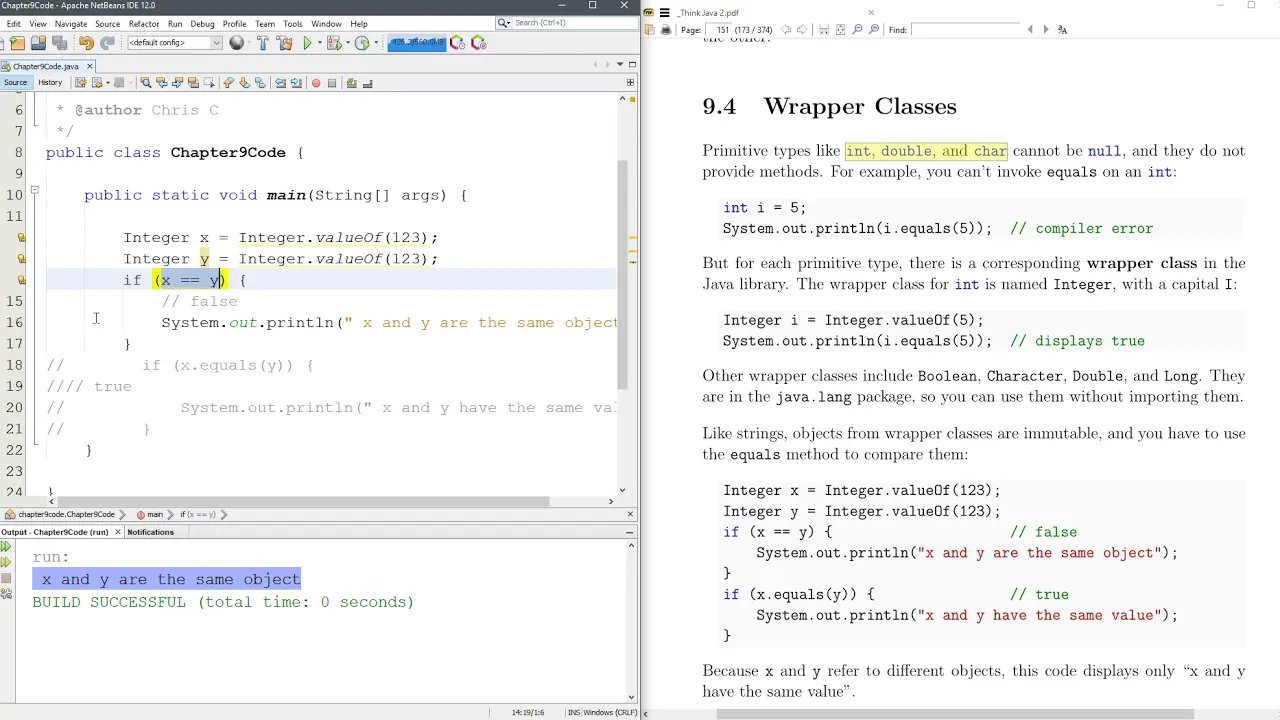Image resolution: width=1280 pixels, height=720 pixels.
Task: Click Shift Line Right icon in editor toolbar
Action: click(297, 83)
